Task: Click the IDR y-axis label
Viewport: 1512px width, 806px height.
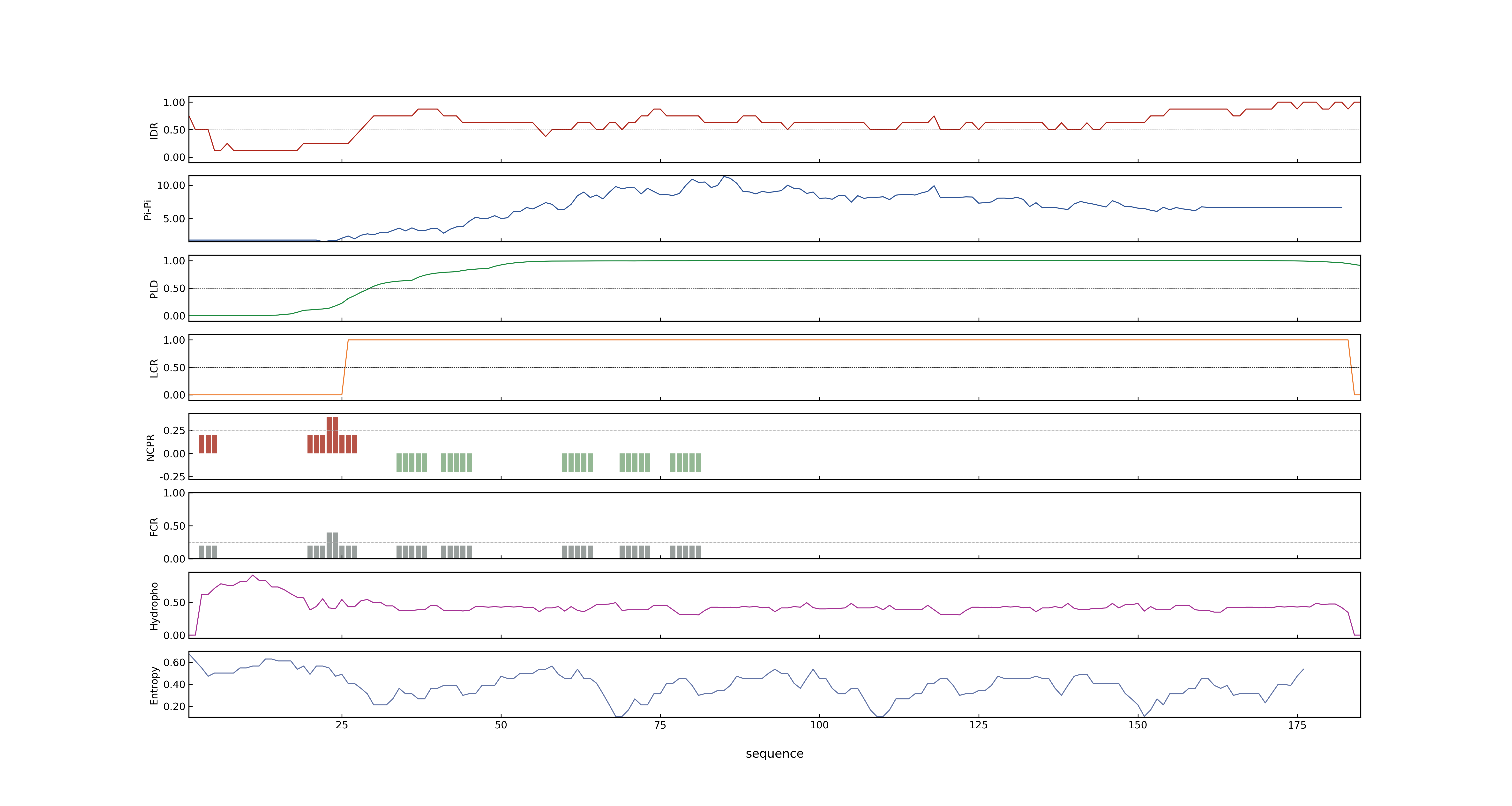Action: pos(154,130)
